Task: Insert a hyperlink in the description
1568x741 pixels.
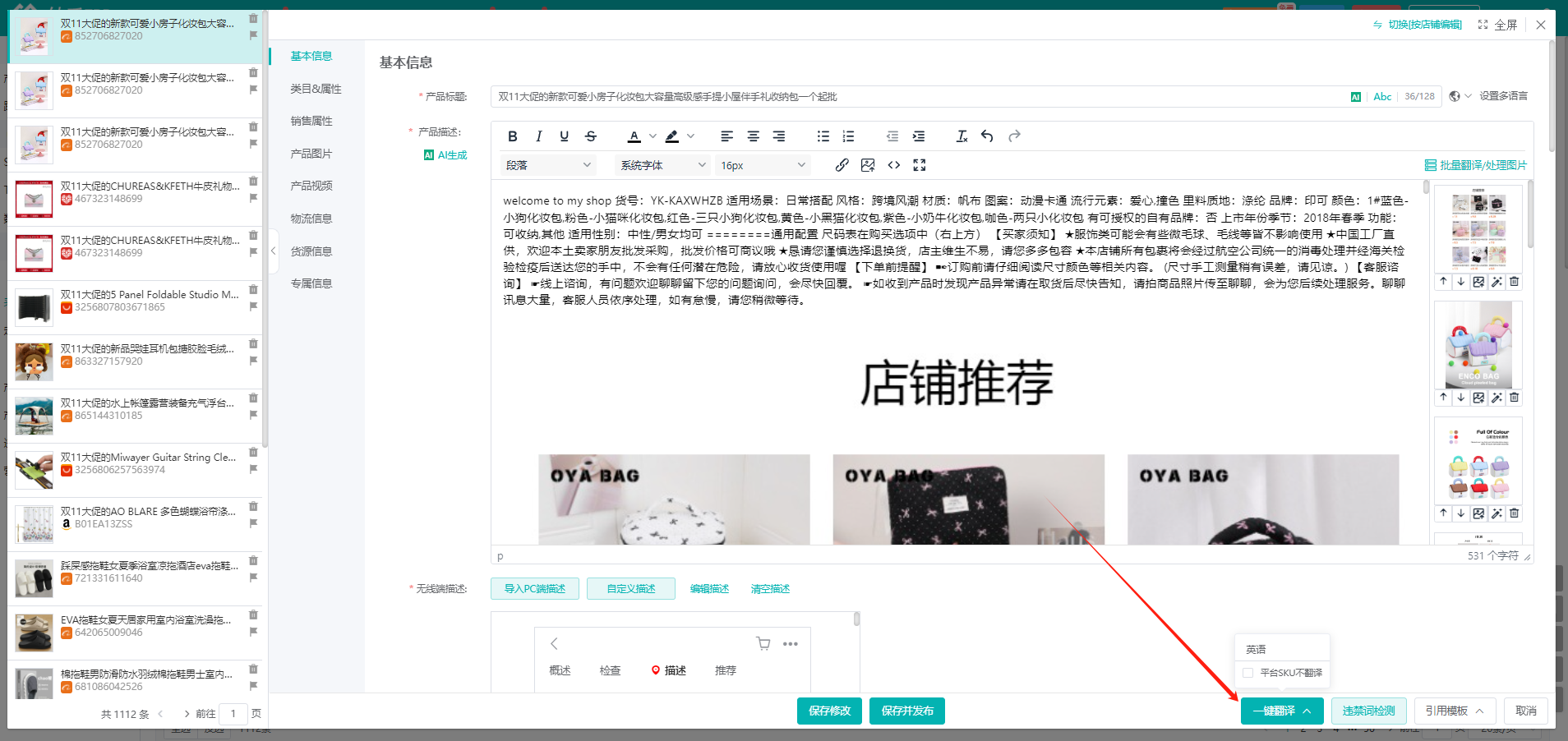Action: [x=842, y=165]
